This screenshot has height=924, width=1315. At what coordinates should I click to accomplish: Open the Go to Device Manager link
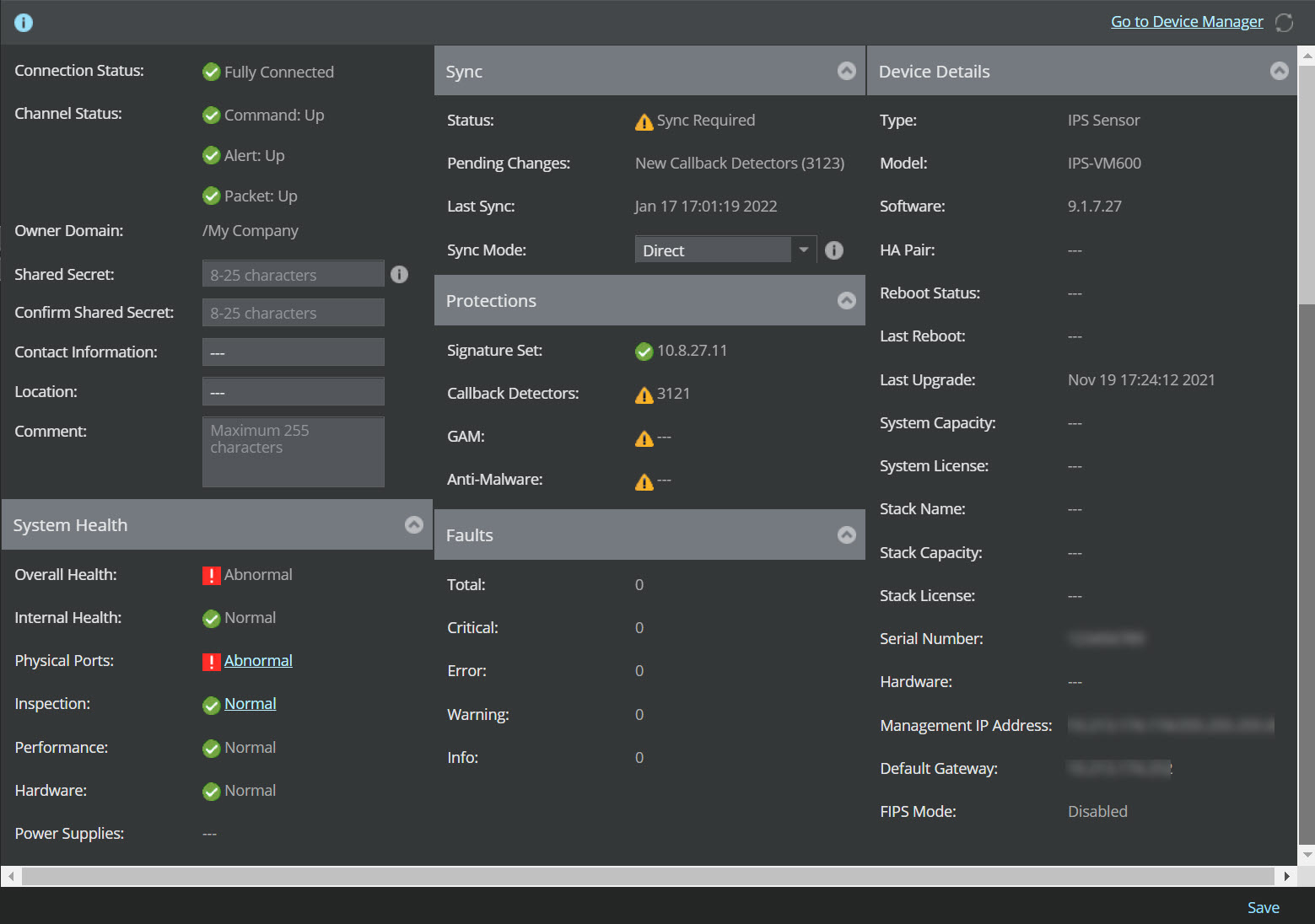(1187, 22)
